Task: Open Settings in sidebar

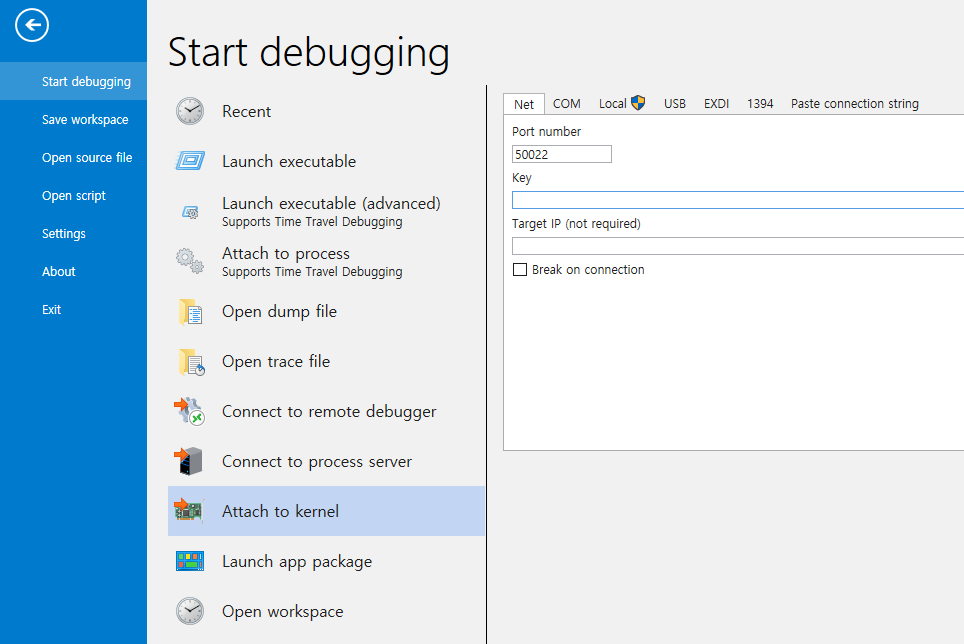Action: [x=74, y=234]
